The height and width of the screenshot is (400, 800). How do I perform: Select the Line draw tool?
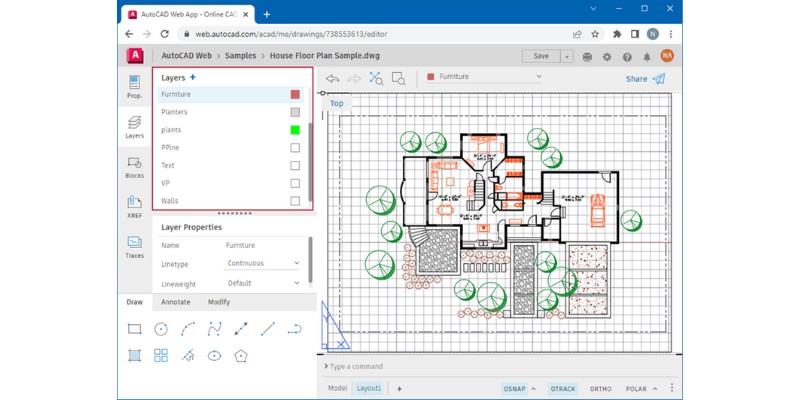[268, 329]
